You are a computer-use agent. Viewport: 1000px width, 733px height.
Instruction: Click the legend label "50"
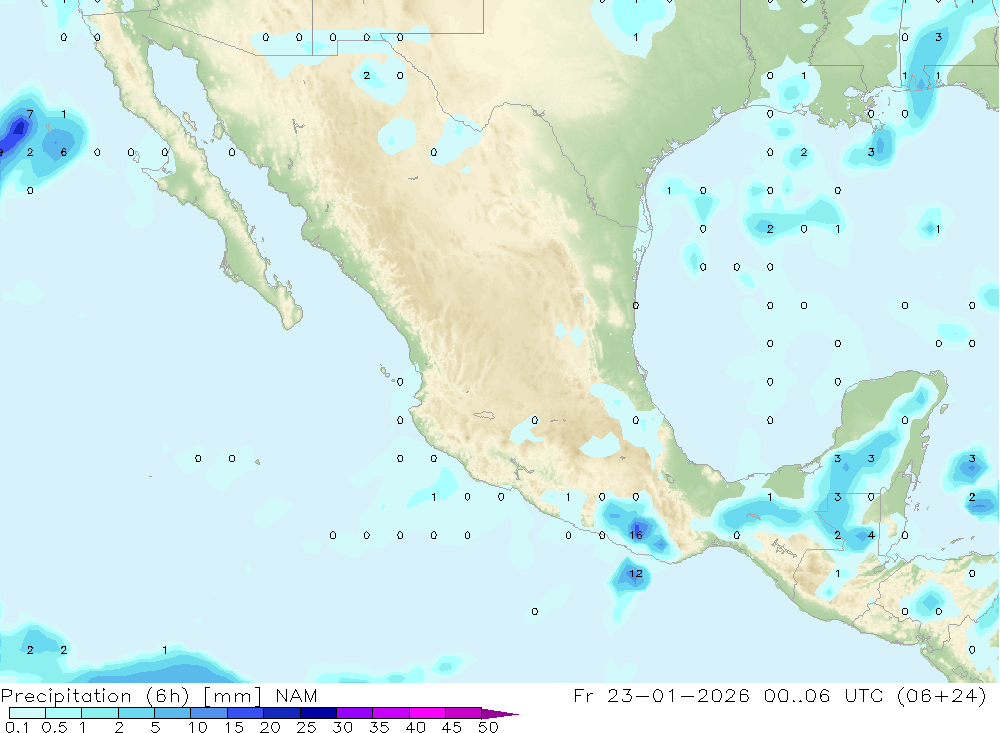point(488,727)
